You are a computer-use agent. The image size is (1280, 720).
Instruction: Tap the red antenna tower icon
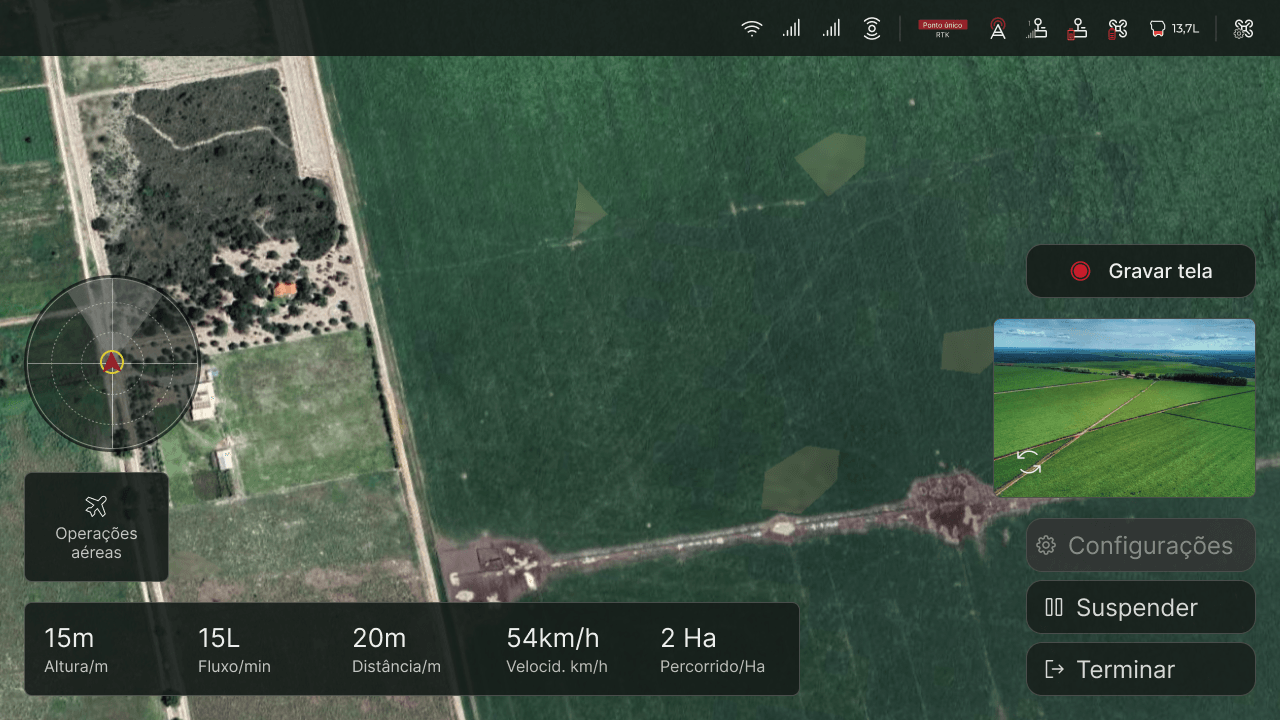[998, 29]
